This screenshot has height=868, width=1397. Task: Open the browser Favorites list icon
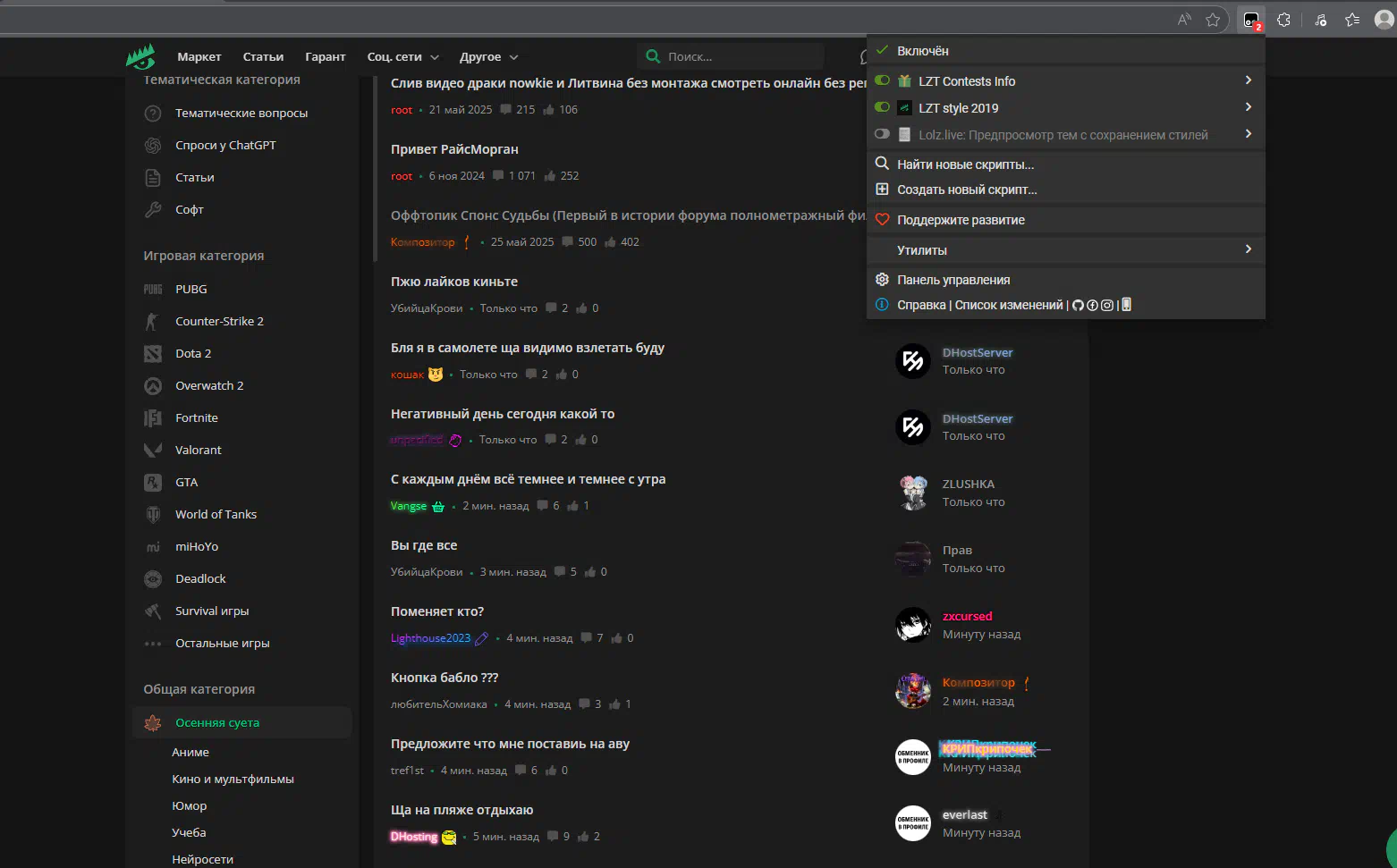[x=1352, y=20]
